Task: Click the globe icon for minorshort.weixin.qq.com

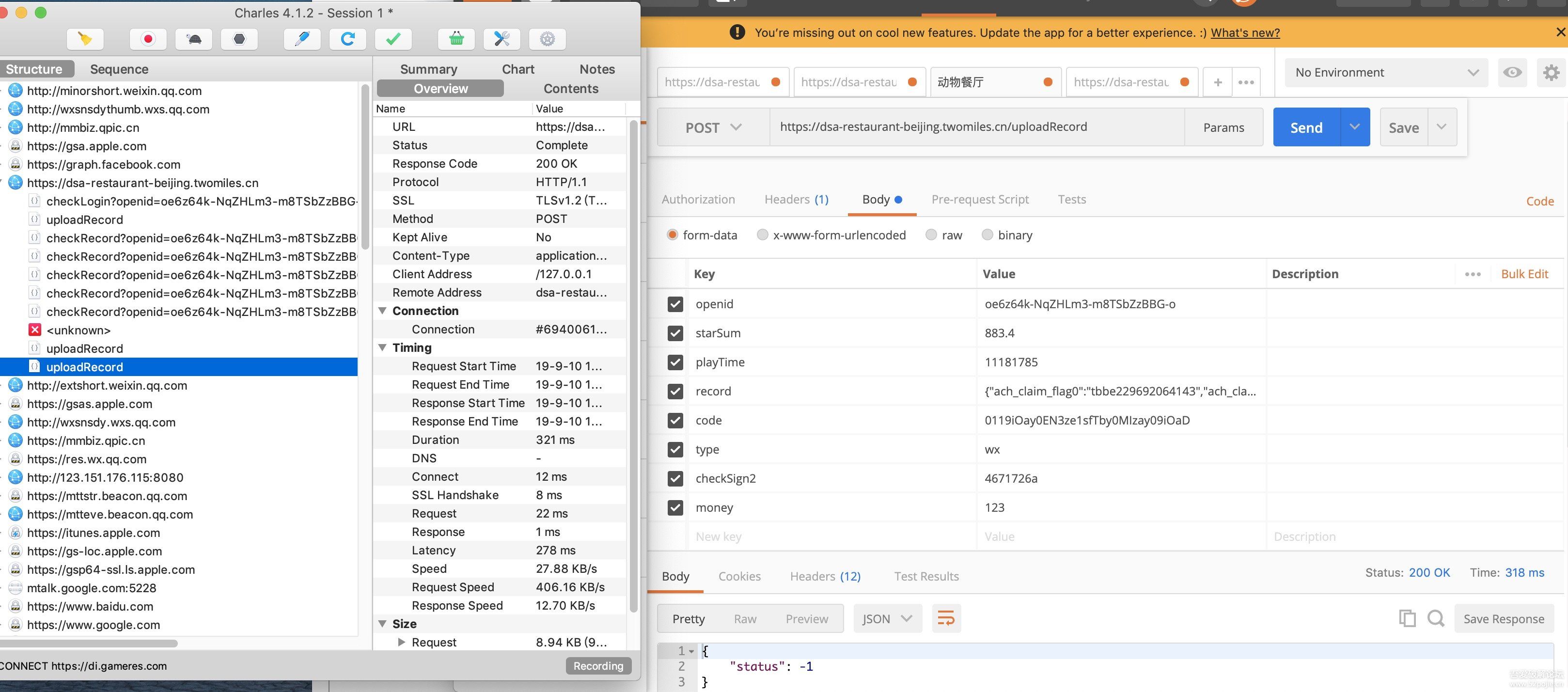Action: pyautogui.click(x=16, y=91)
